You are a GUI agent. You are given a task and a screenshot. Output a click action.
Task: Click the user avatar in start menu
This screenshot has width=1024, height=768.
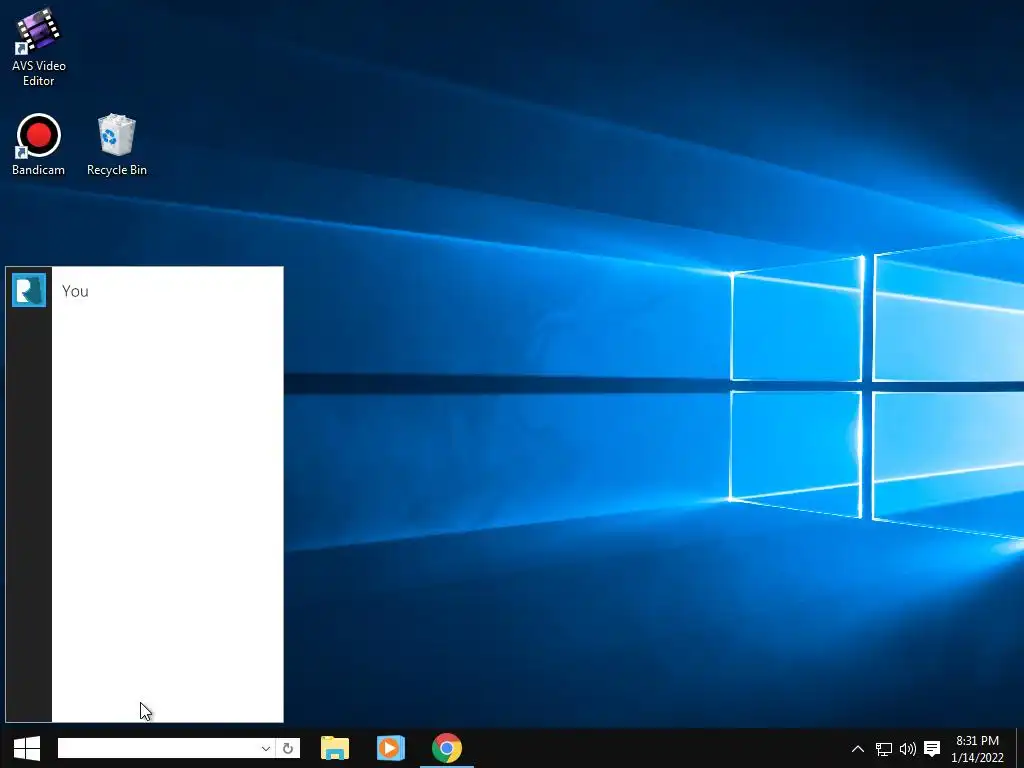click(x=29, y=290)
